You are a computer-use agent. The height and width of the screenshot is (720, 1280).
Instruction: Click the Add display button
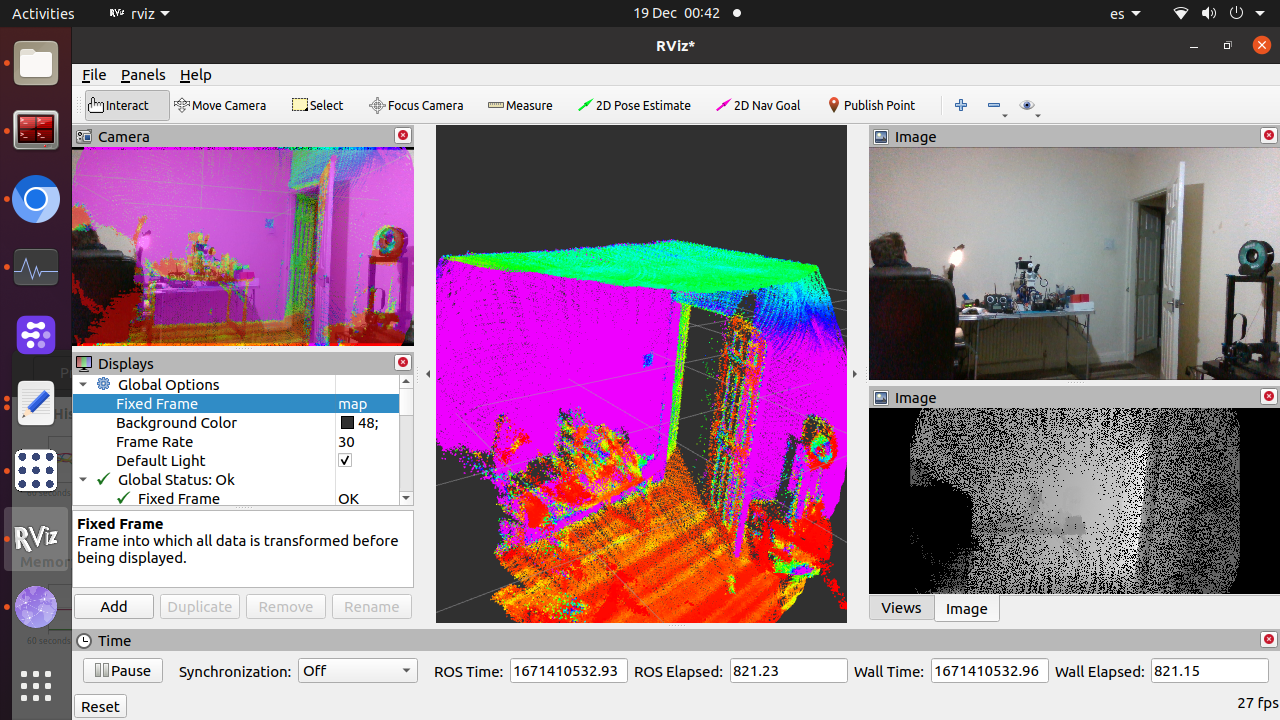pyautogui.click(x=114, y=606)
